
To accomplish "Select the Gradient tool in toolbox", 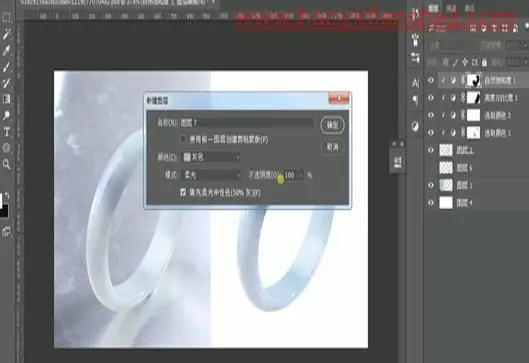I will tap(6, 99).
